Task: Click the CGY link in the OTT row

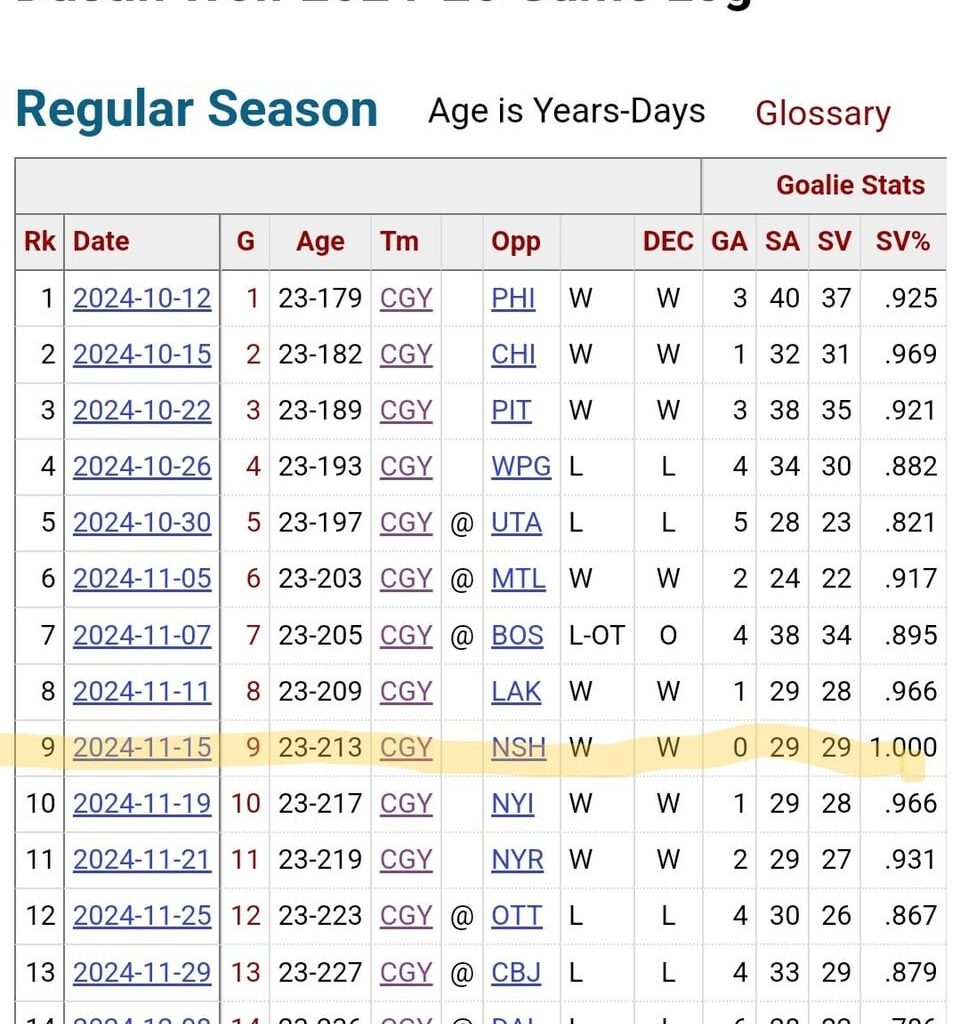Action: 406,915
